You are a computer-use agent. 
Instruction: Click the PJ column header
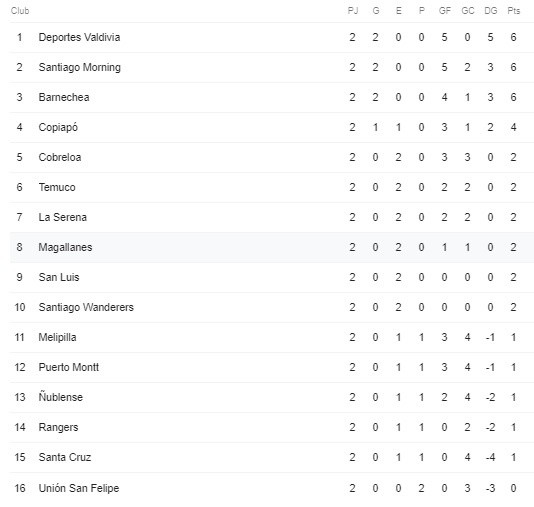coord(352,11)
